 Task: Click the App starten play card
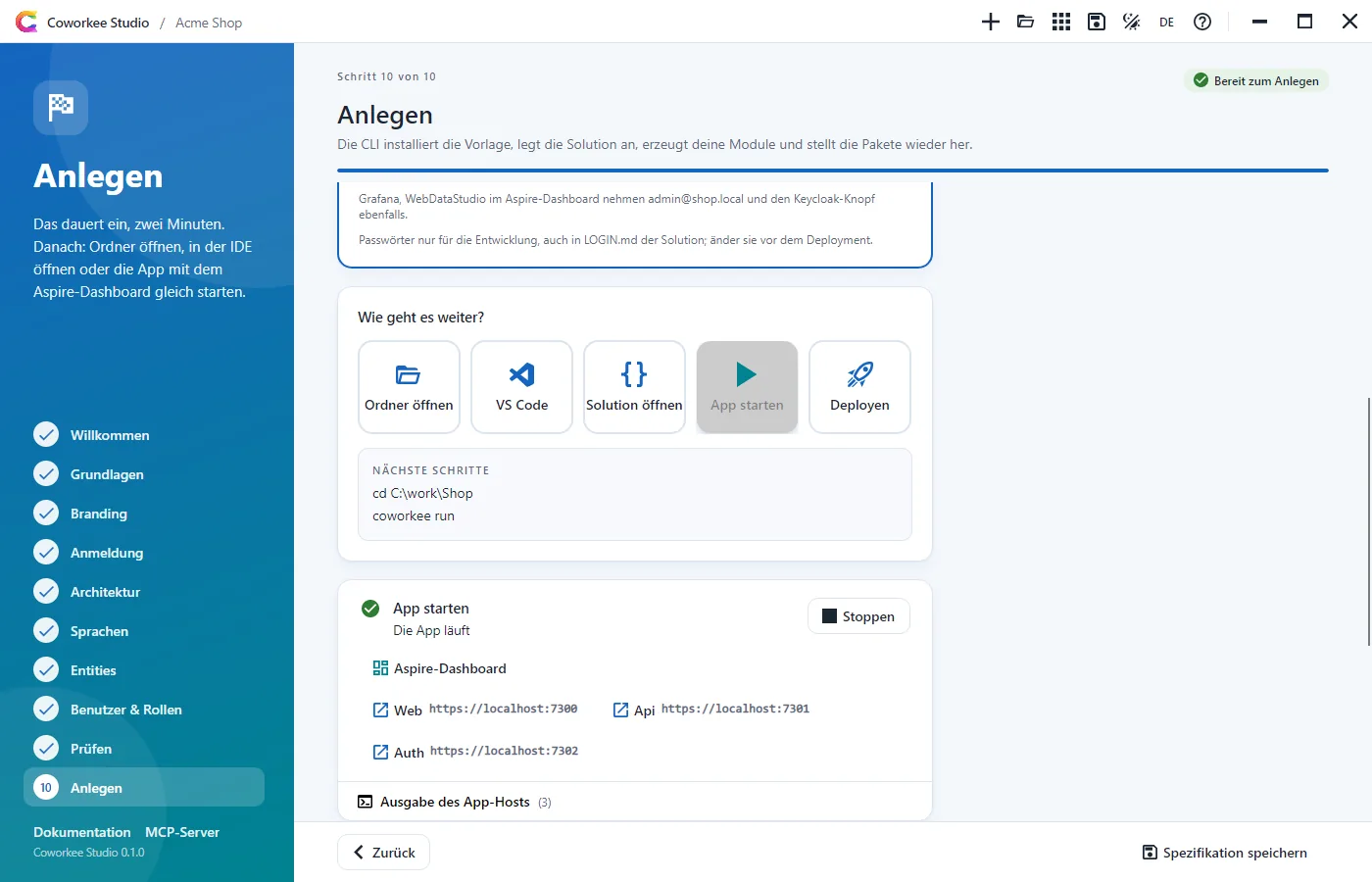[x=747, y=387]
